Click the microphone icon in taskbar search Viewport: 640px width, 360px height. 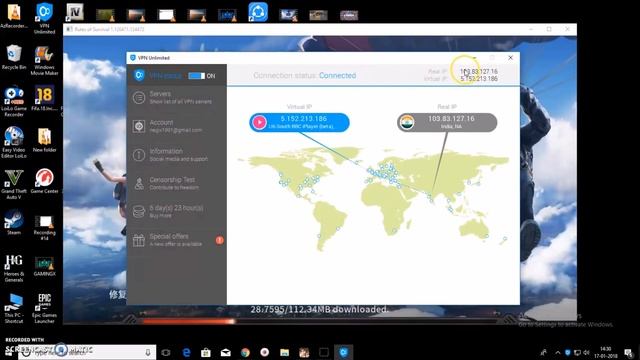[x=148, y=352]
